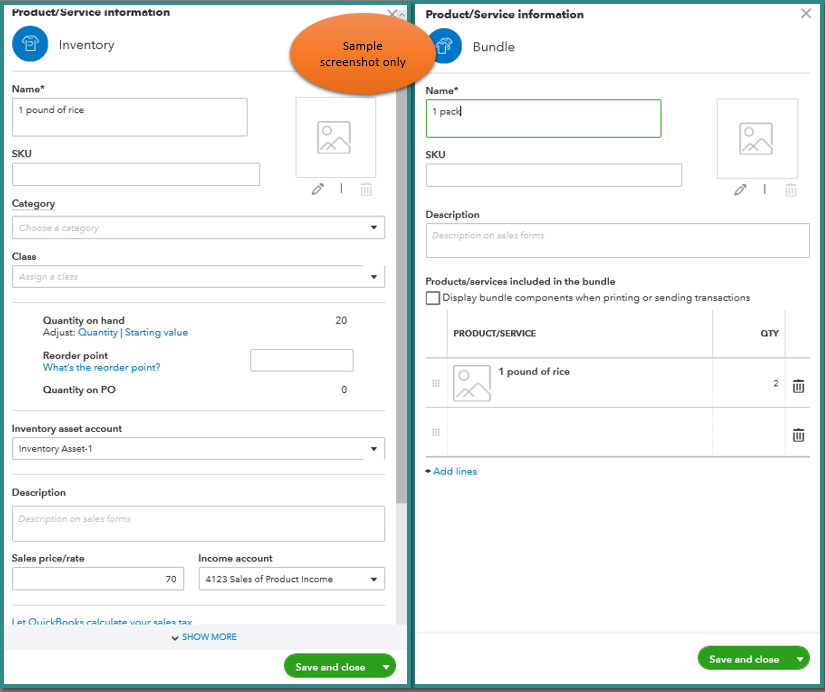The image size is (825, 692).
Task: Open the Assign a class dropdown
Action: (374, 276)
